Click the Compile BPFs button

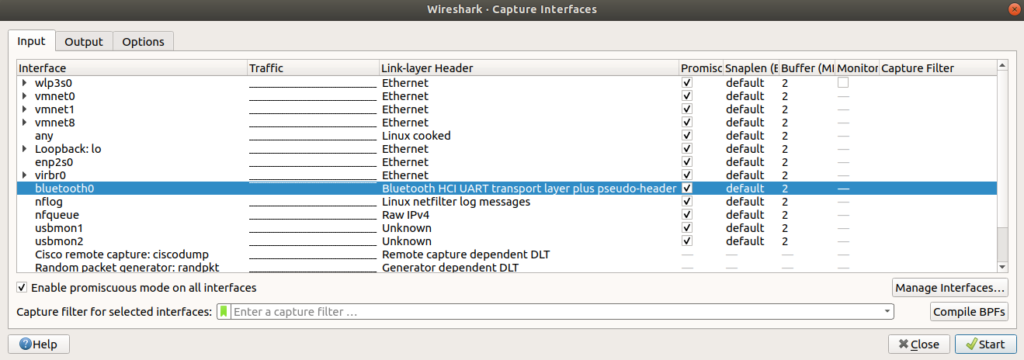pos(969,312)
